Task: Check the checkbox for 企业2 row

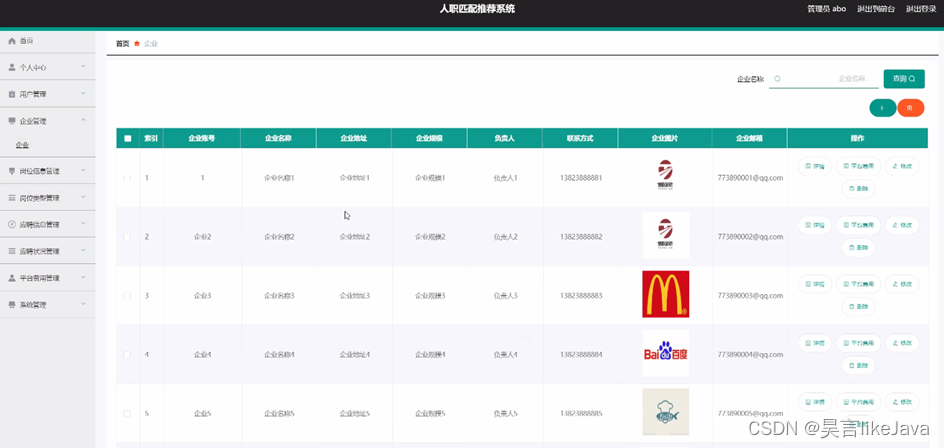Action: tap(127, 237)
